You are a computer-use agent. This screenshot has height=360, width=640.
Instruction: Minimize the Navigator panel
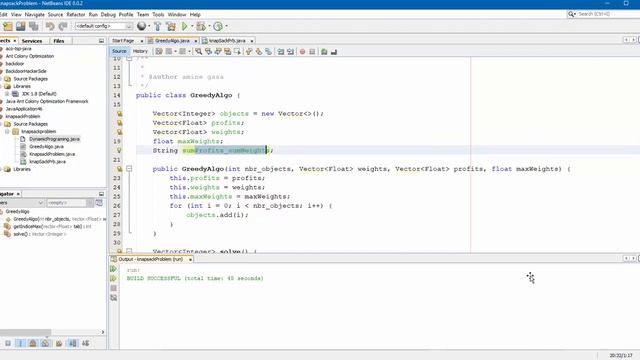click(x=101, y=194)
